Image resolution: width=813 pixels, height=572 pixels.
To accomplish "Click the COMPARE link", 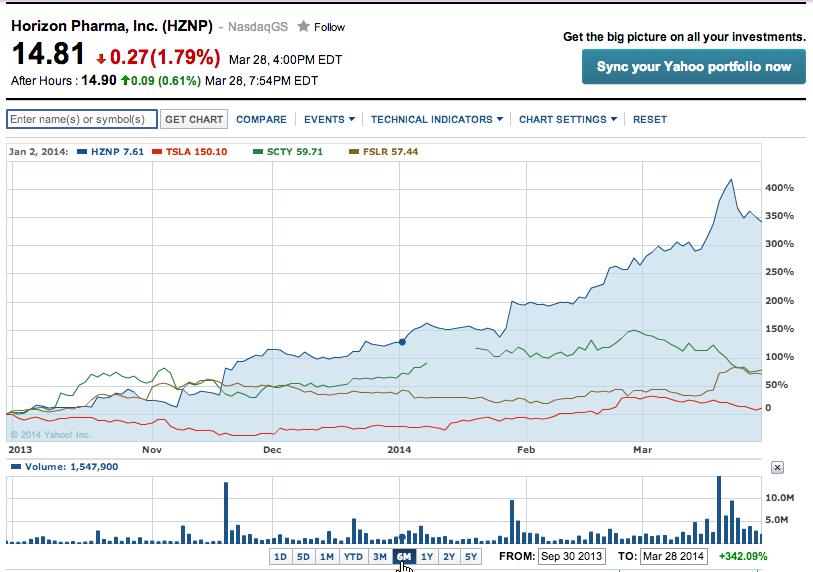I will 261,119.
